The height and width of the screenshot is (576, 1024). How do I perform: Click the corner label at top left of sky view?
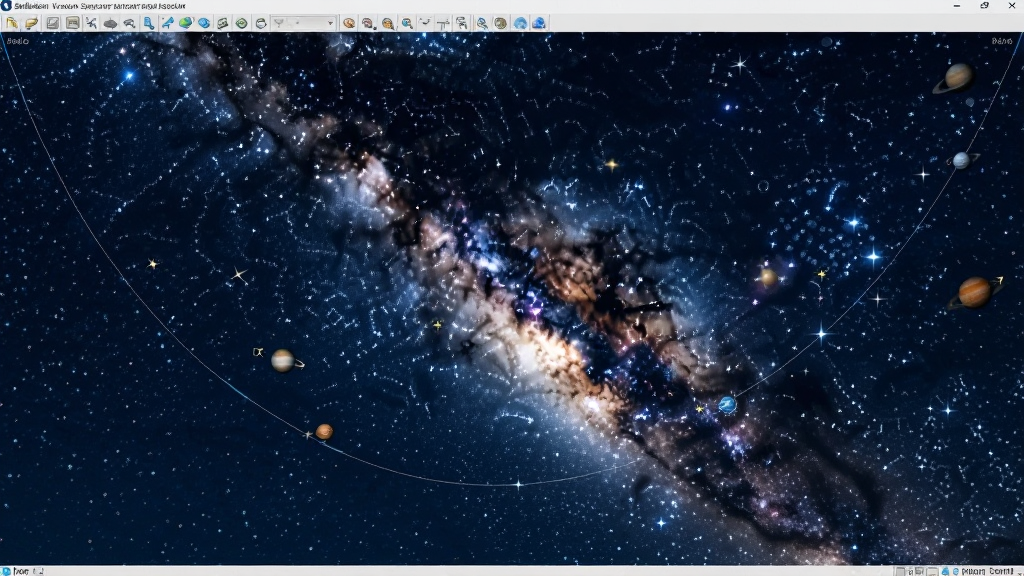(x=18, y=41)
